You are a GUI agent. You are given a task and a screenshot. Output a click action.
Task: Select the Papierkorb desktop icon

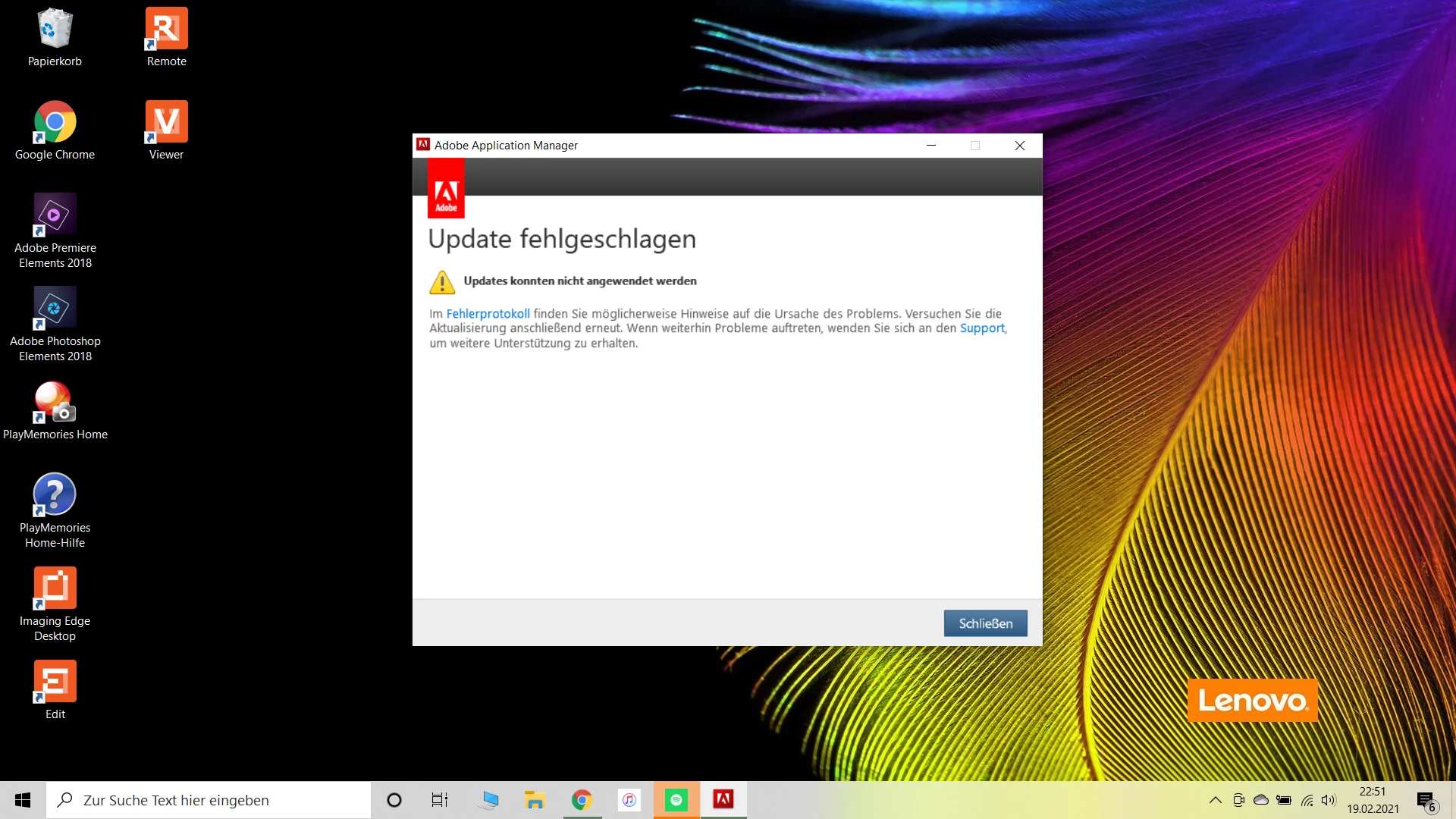pyautogui.click(x=55, y=38)
